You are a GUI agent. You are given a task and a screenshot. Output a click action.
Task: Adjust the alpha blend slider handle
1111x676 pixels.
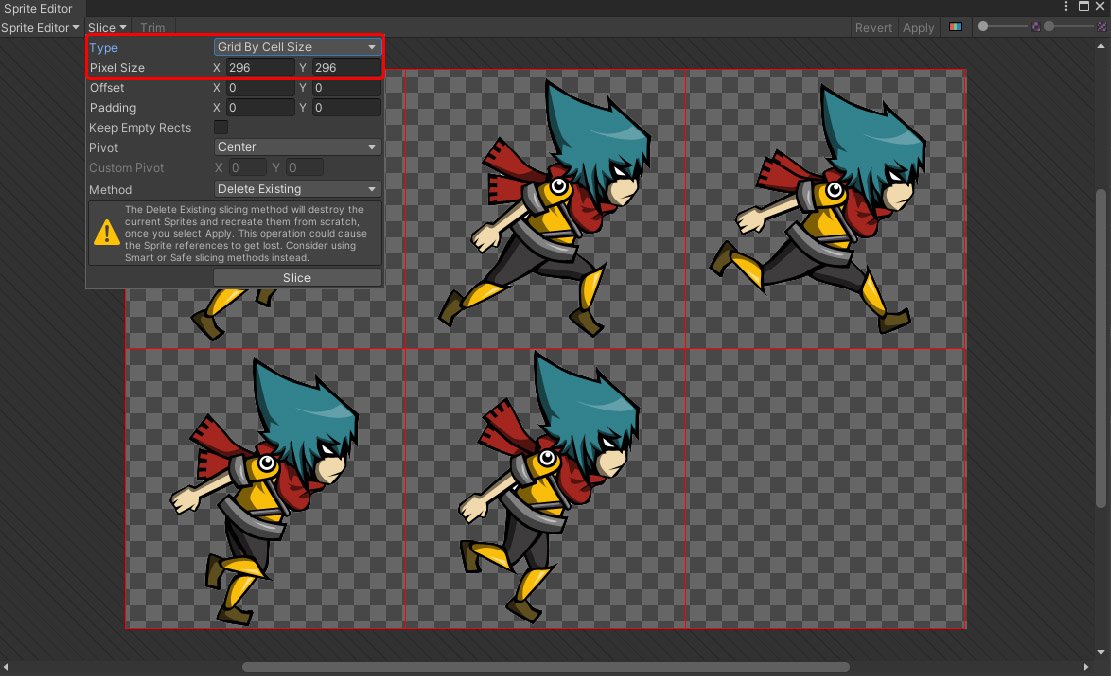[983, 26]
